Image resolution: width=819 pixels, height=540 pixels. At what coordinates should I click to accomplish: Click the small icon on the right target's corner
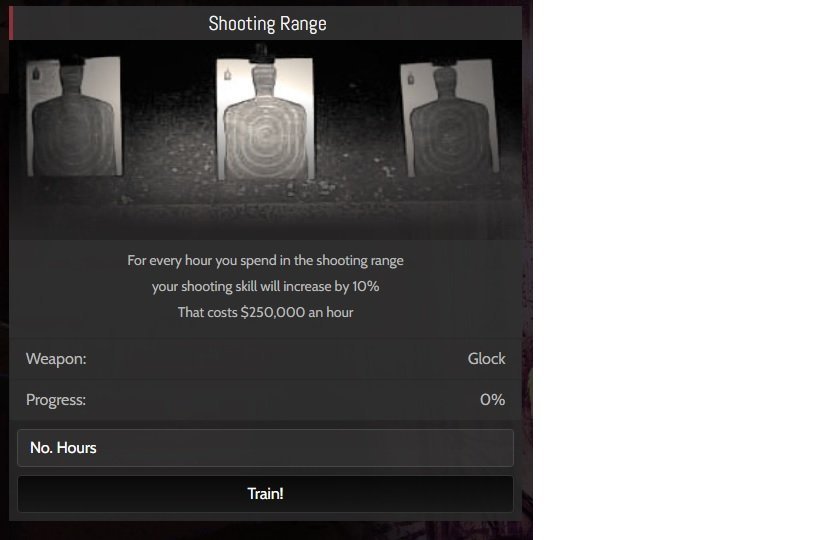[411, 79]
